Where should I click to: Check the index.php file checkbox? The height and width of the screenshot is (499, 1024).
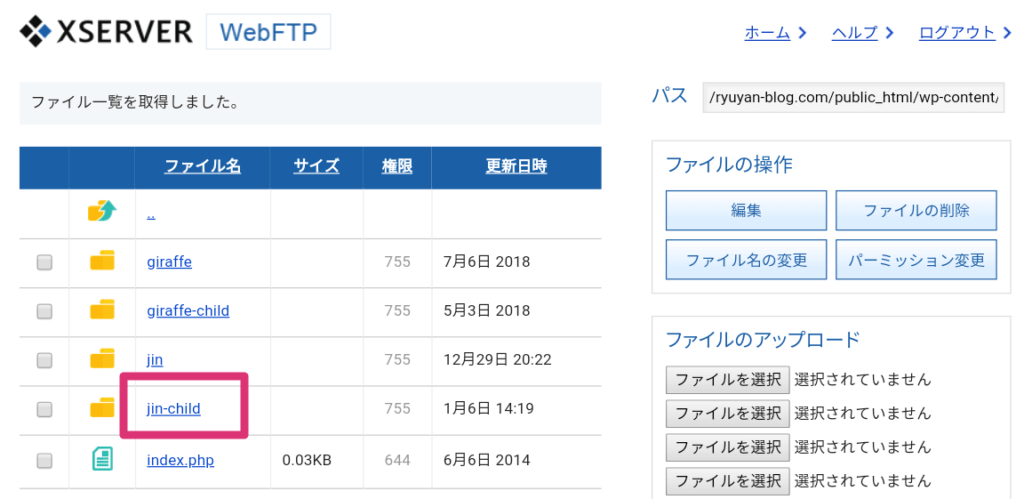coord(44,460)
